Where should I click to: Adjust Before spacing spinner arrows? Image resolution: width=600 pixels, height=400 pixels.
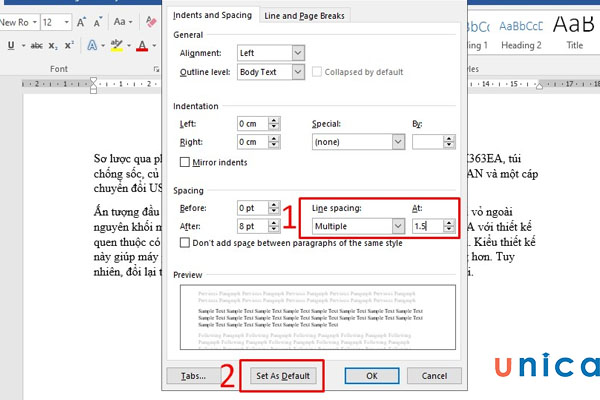(274, 208)
